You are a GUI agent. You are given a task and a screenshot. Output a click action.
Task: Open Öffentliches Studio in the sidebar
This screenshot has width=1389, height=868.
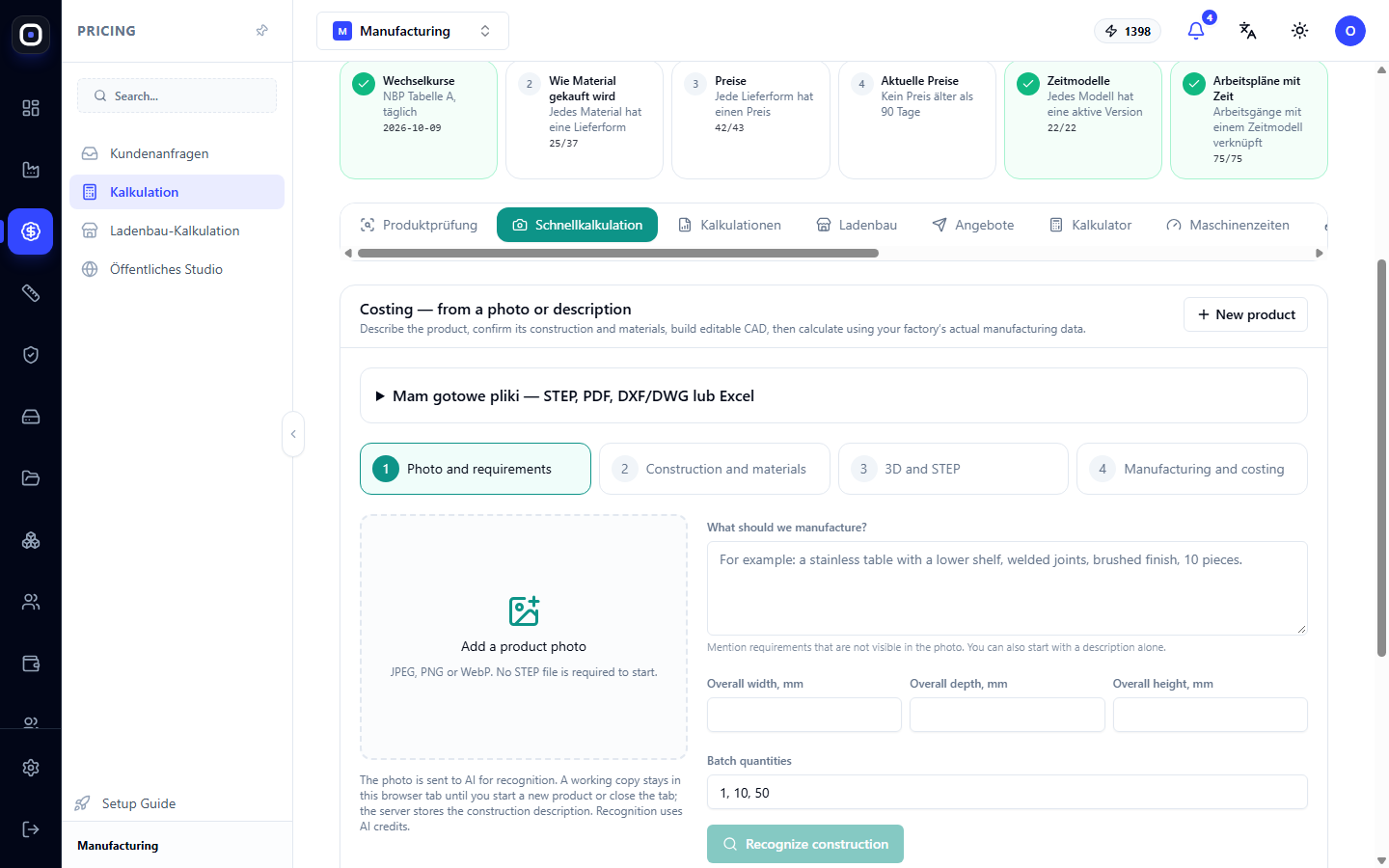click(x=177, y=269)
